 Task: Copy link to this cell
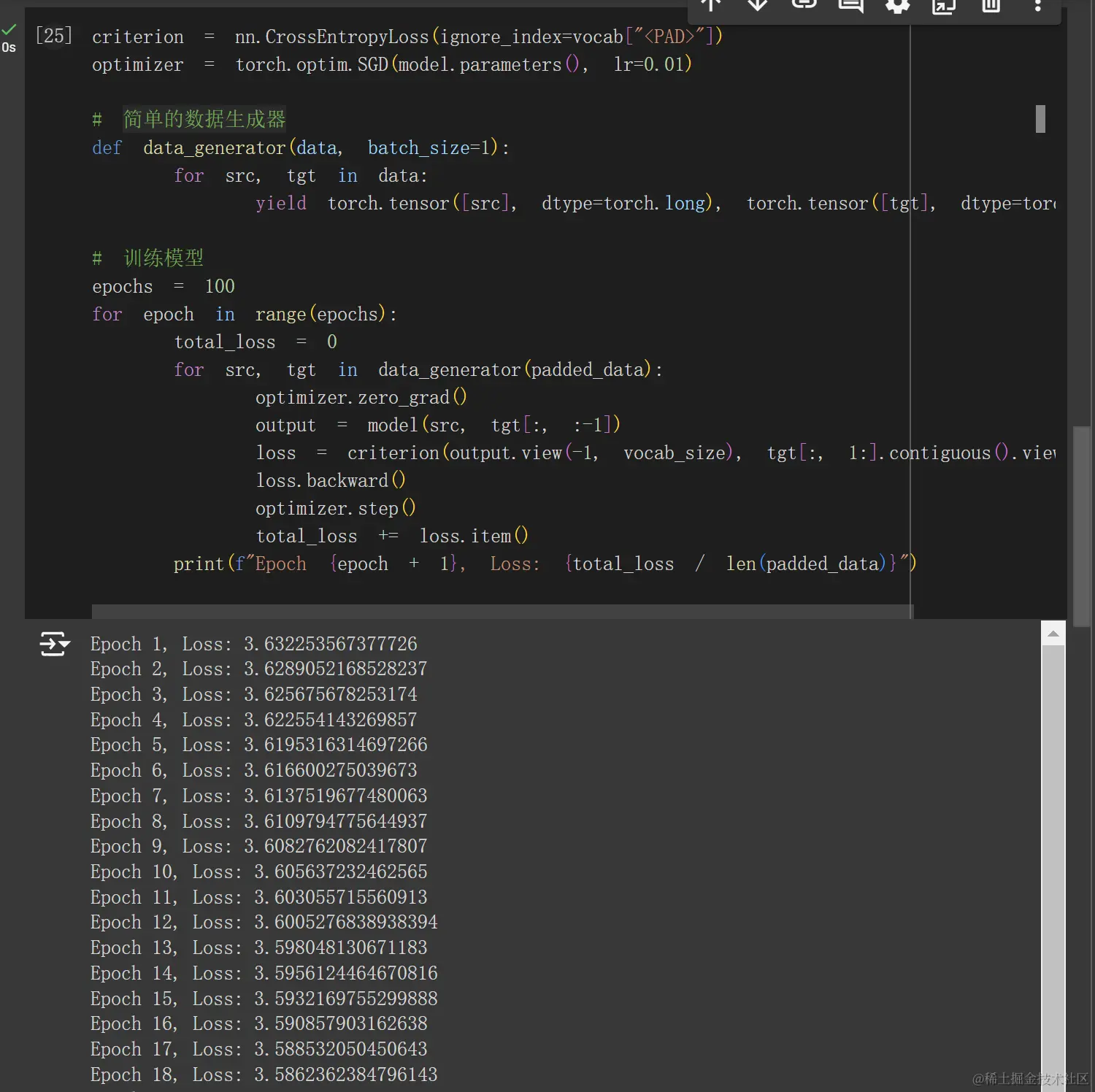[x=803, y=6]
